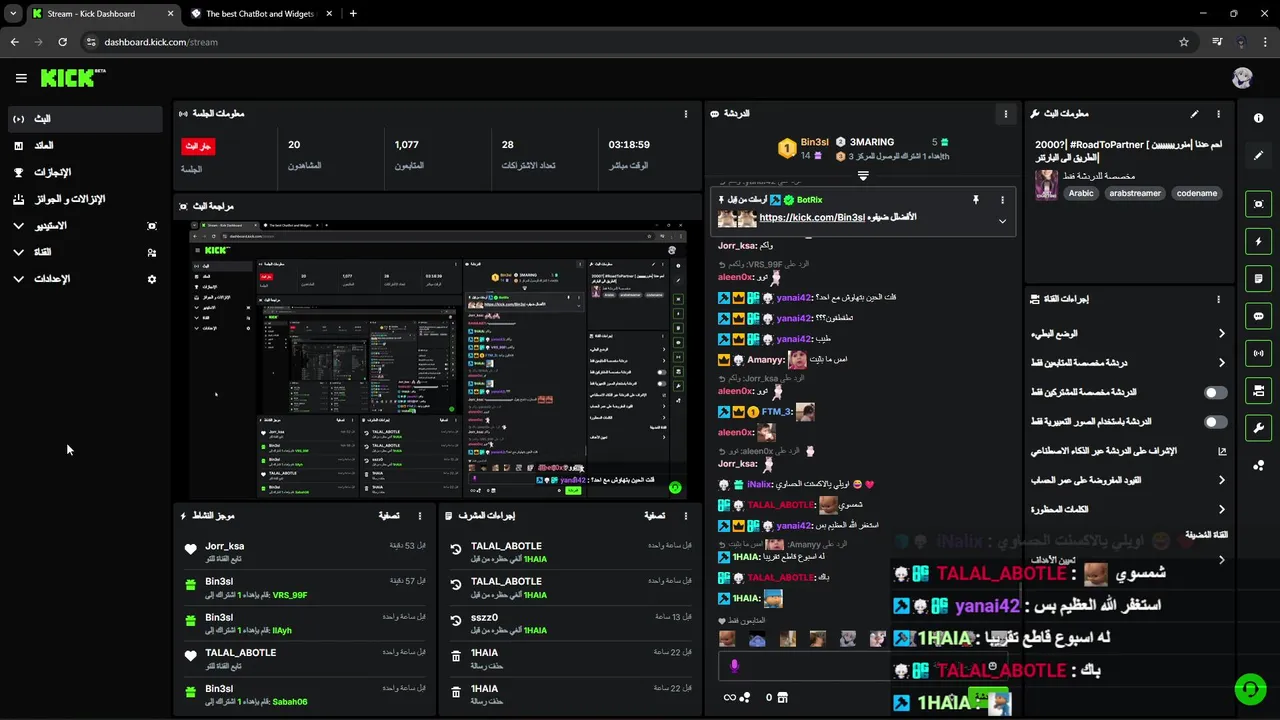This screenshot has width=1280, height=720.
Task: Open a new browser tab
Action: click(352, 14)
